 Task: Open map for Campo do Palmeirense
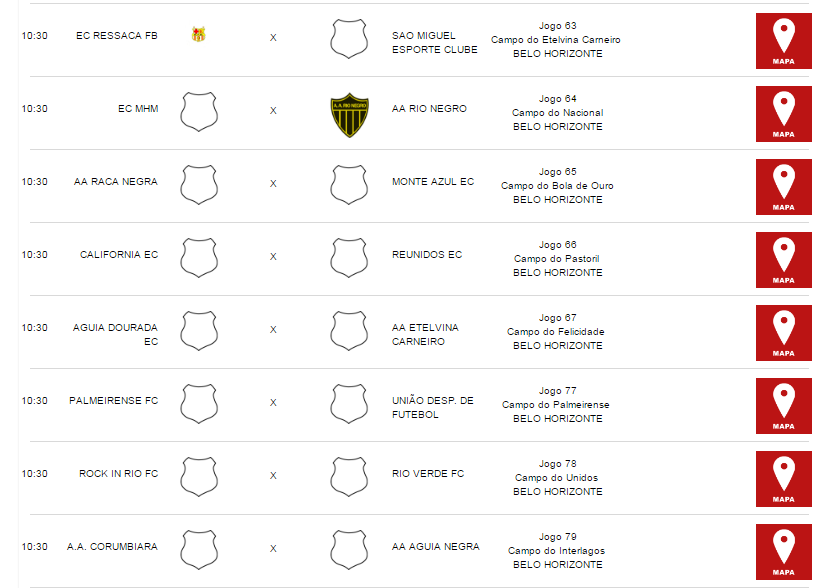(784, 406)
